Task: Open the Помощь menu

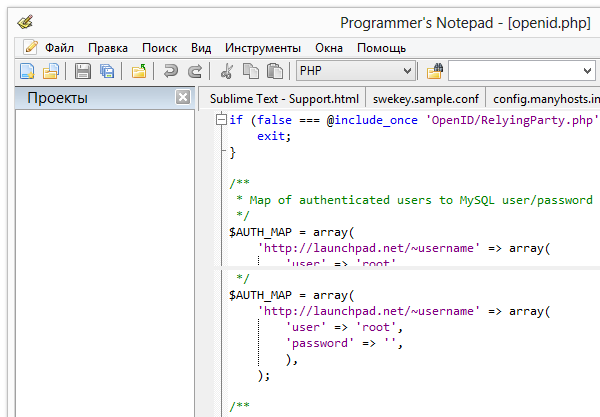Action: pos(381,47)
